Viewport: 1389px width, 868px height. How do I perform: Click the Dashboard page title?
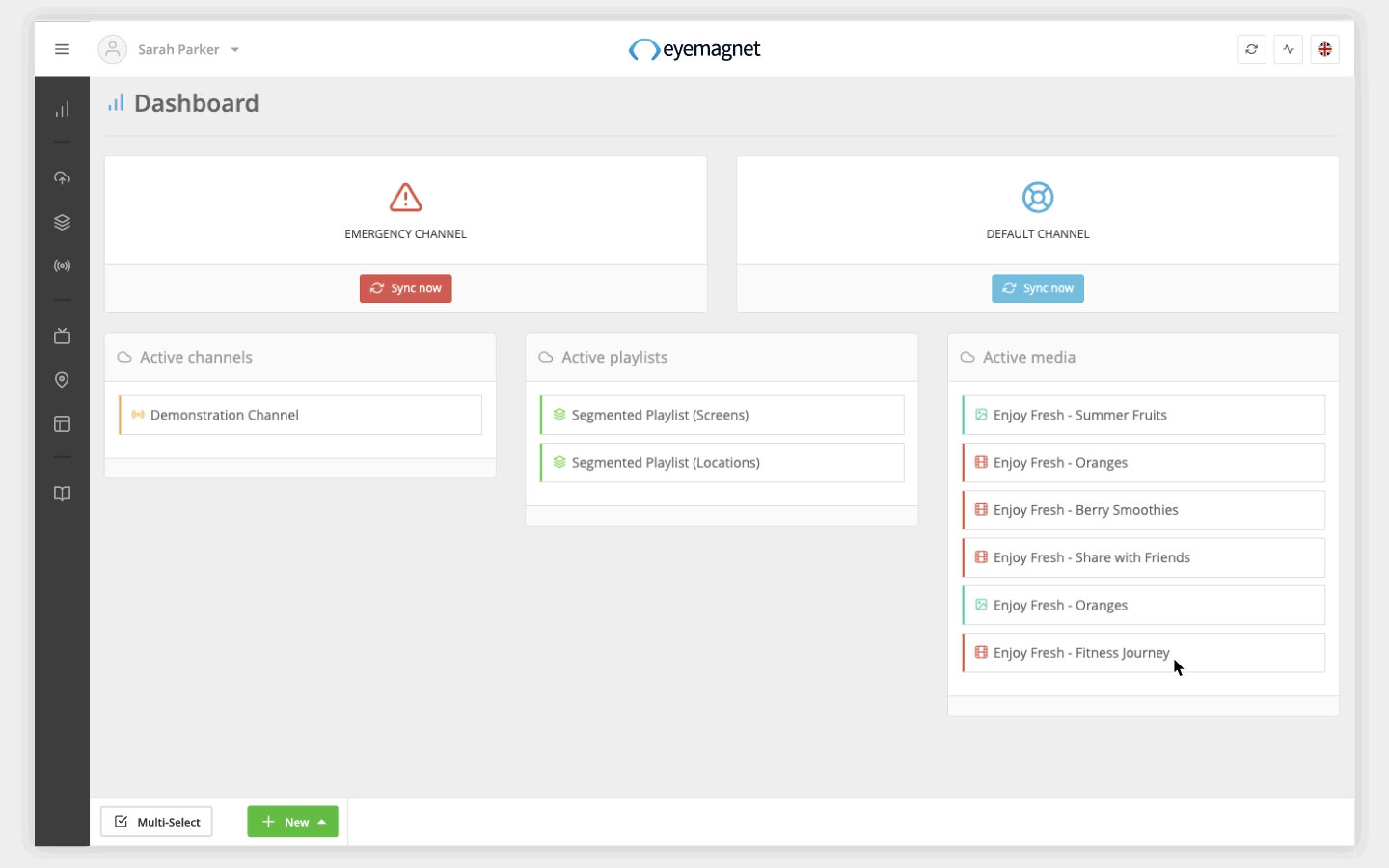(x=197, y=103)
